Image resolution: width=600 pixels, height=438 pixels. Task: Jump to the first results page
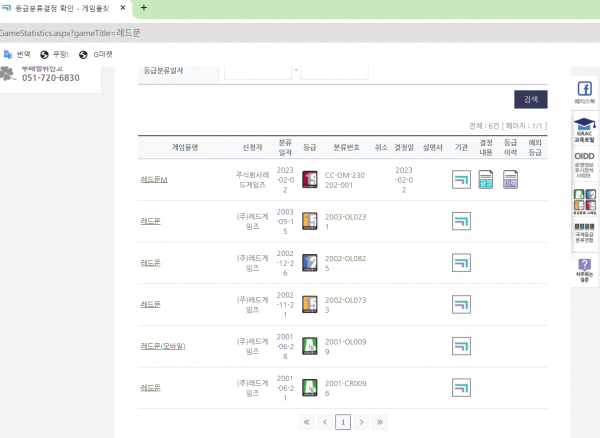(306, 422)
